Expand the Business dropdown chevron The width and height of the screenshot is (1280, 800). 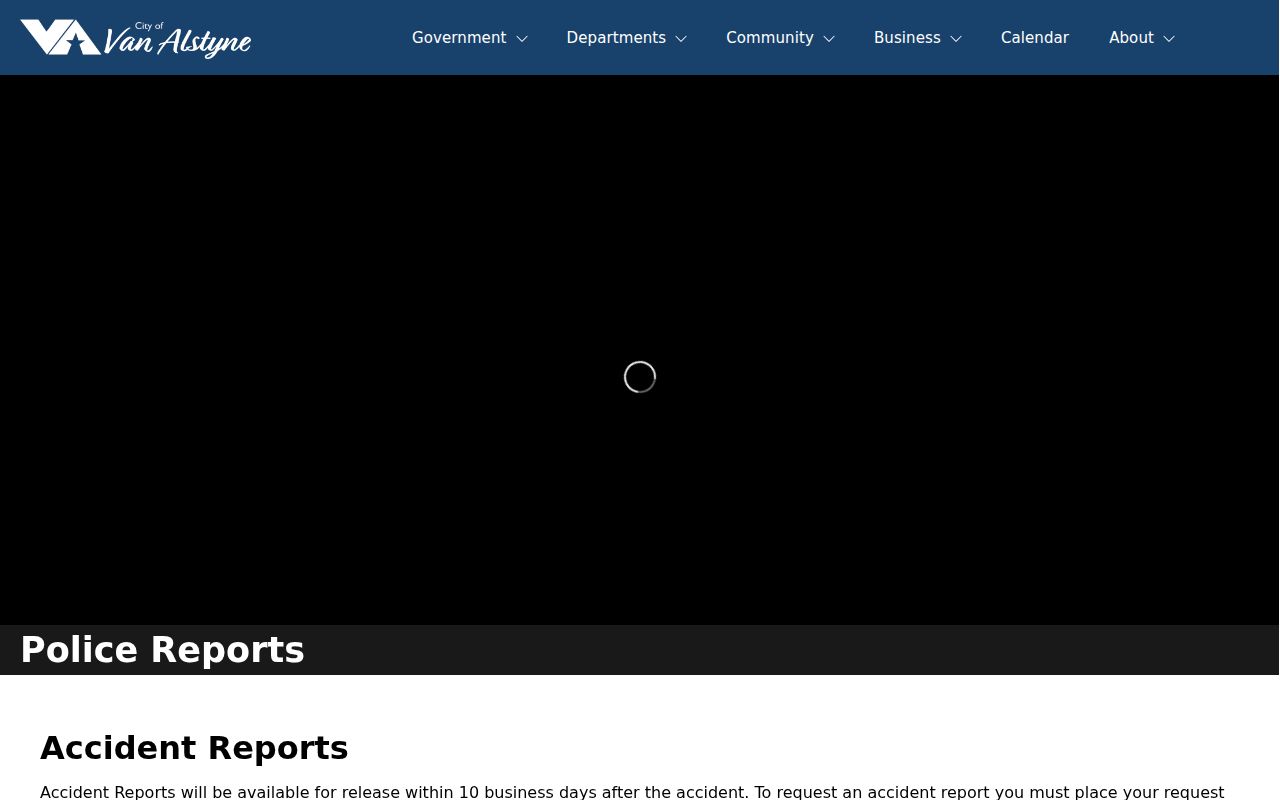click(956, 39)
